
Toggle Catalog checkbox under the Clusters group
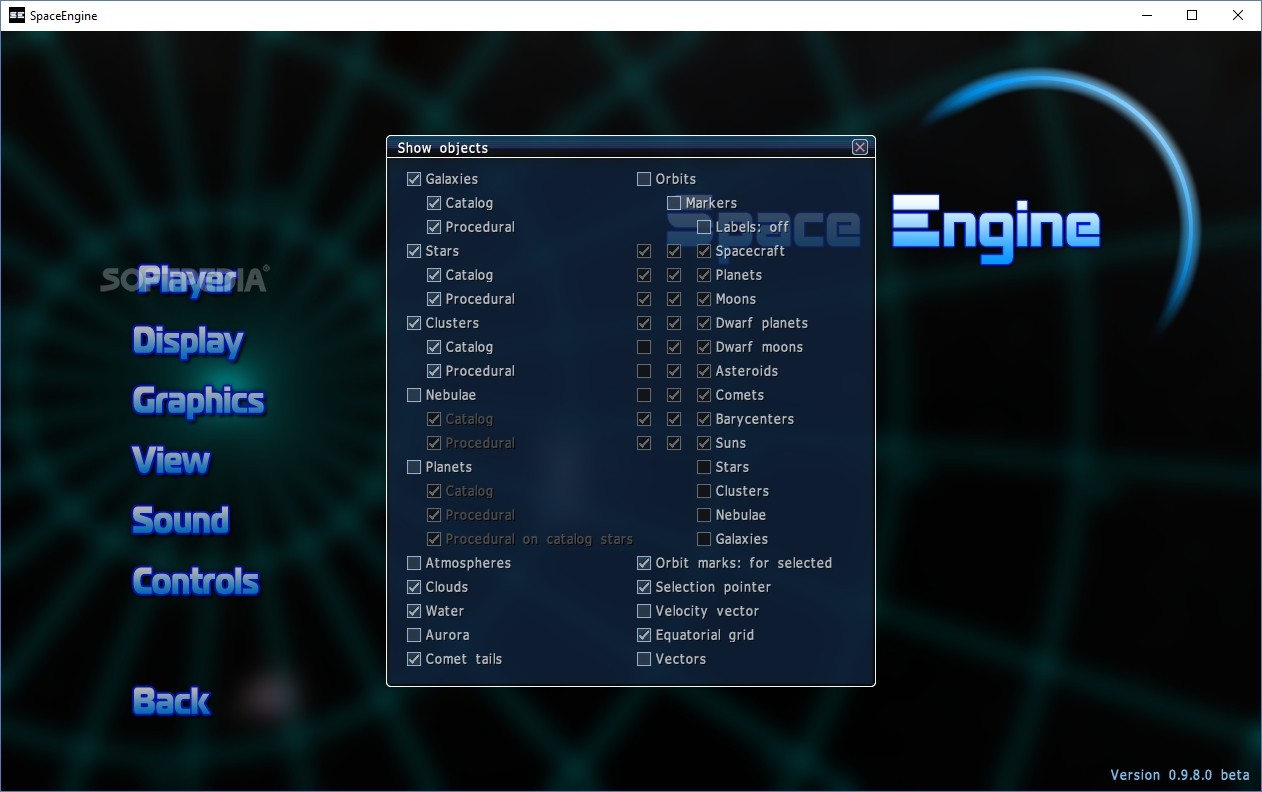click(x=434, y=347)
